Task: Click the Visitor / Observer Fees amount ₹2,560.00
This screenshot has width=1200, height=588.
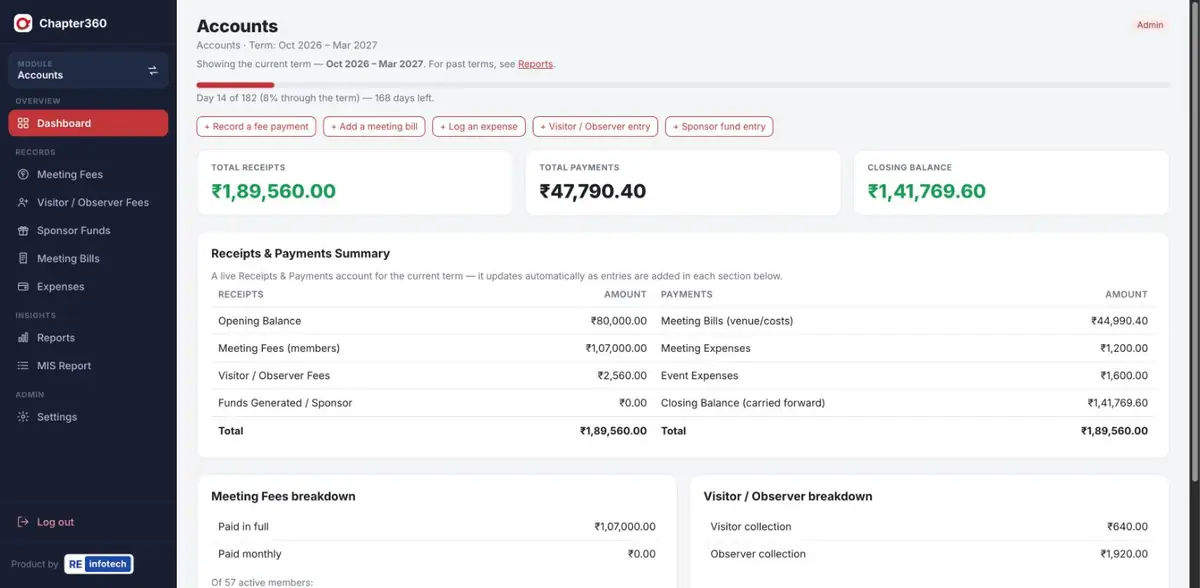Action: [622, 376]
